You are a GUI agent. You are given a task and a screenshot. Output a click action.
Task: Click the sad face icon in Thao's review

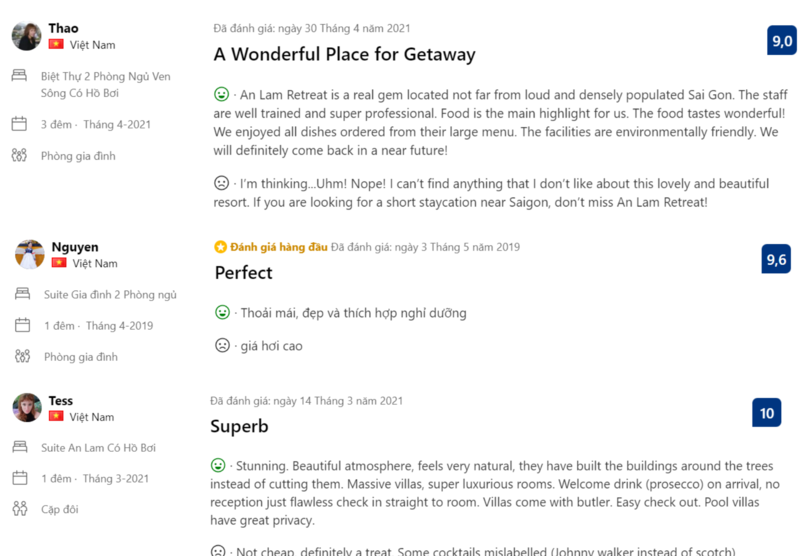point(222,183)
